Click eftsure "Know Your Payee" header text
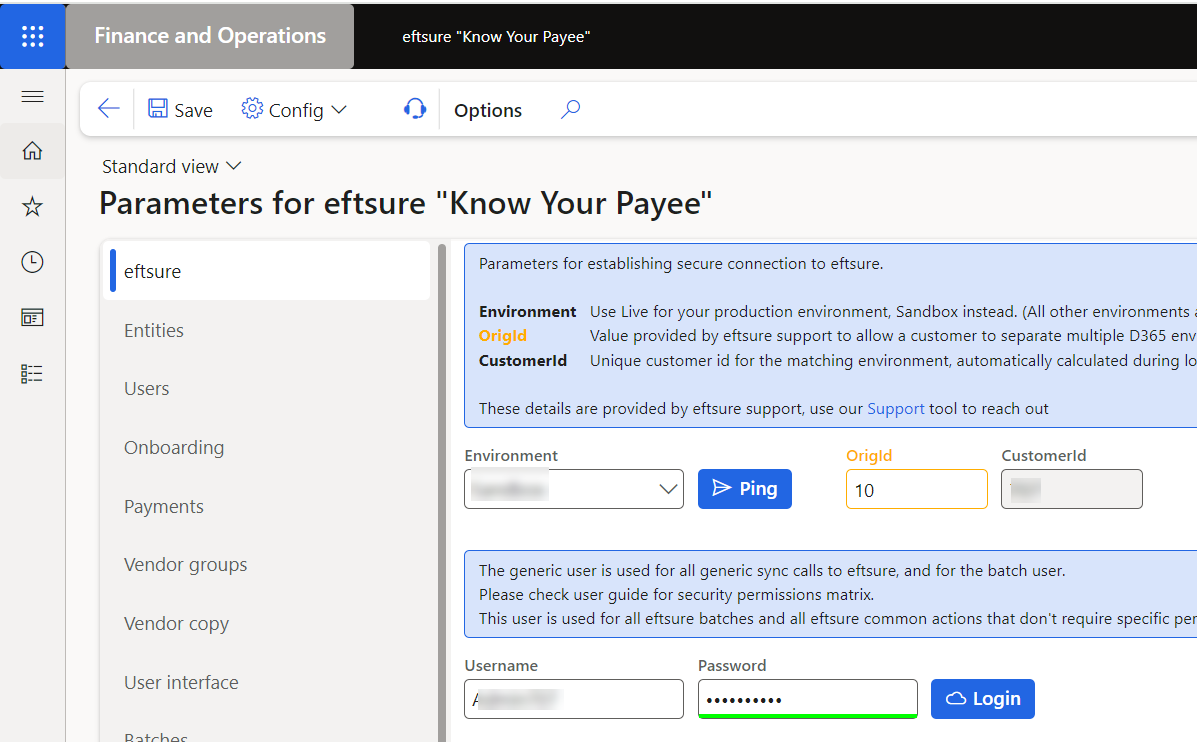This screenshot has height=742, width=1197. (x=496, y=37)
